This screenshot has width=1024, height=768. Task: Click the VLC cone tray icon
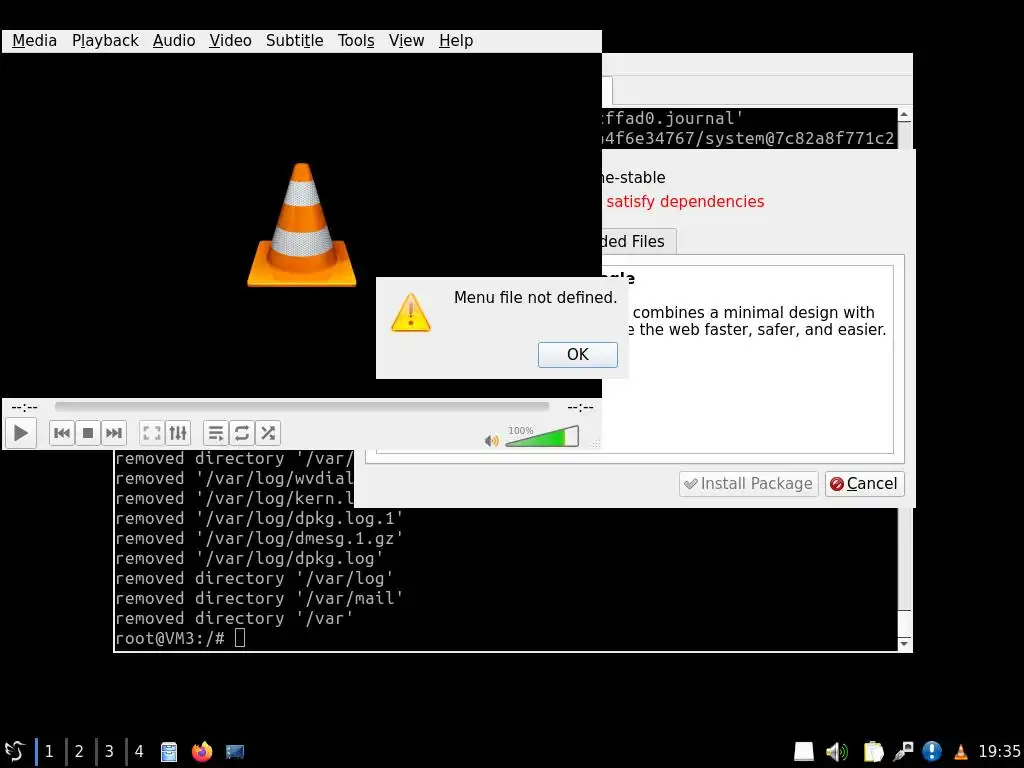[x=961, y=752]
